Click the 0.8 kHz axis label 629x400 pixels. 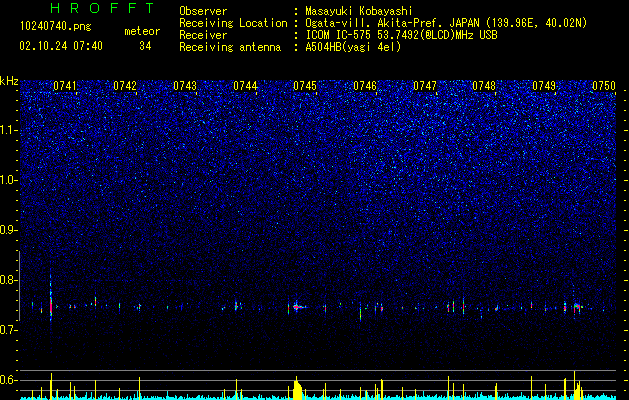tap(8, 280)
